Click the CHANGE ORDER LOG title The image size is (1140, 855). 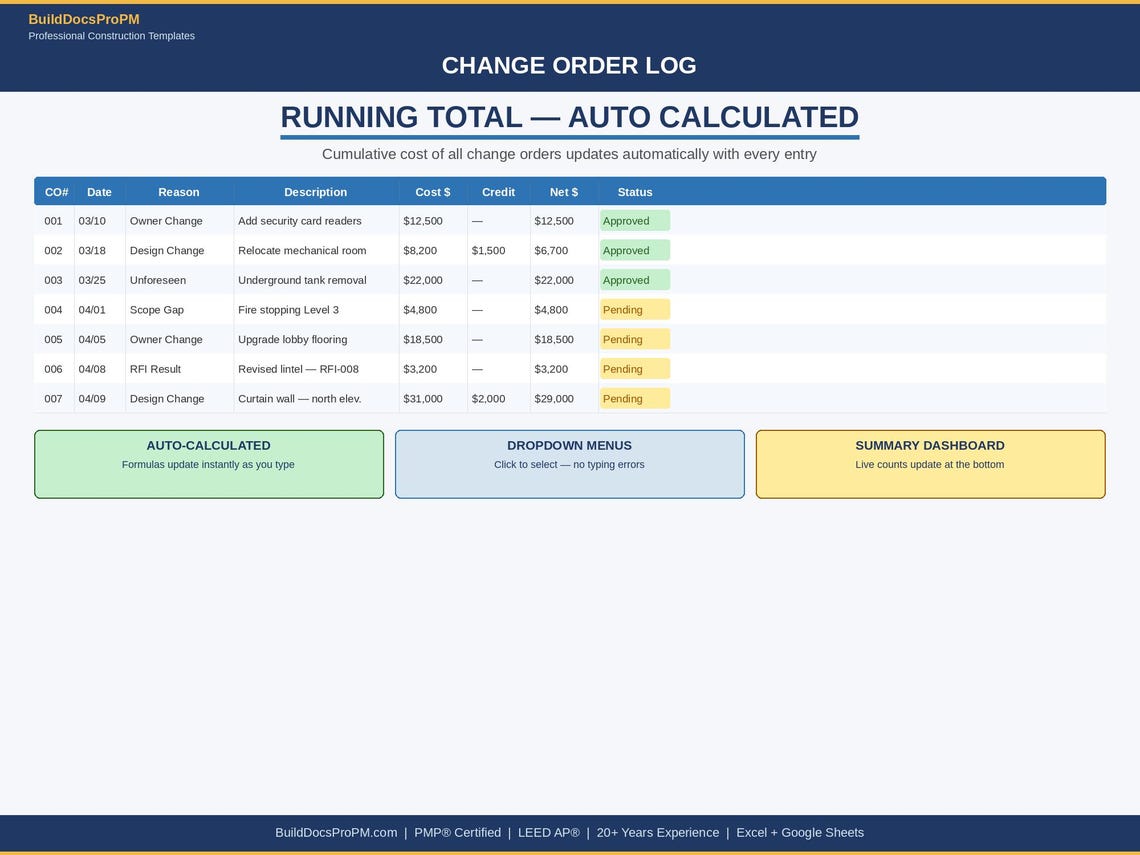[x=569, y=65]
